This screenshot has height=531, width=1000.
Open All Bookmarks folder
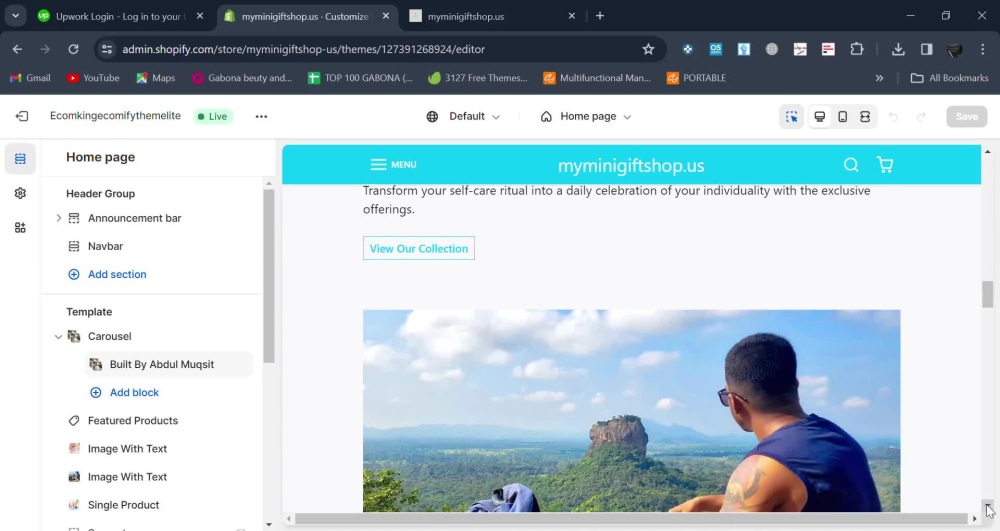tap(949, 78)
